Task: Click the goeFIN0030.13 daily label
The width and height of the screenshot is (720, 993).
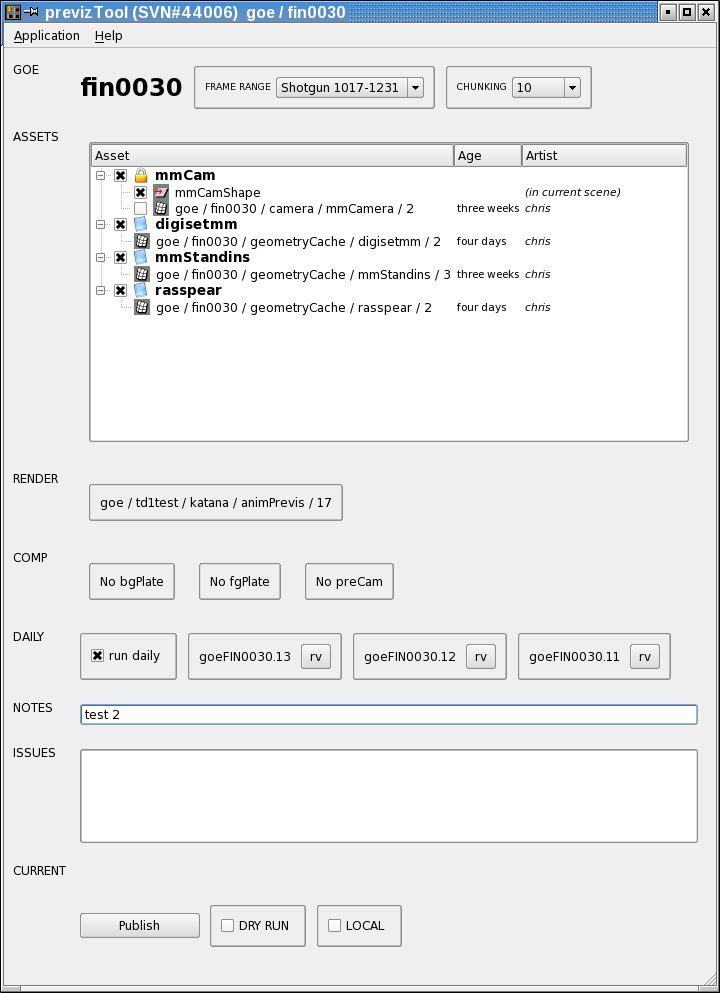Action: pyautogui.click(x=244, y=657)
